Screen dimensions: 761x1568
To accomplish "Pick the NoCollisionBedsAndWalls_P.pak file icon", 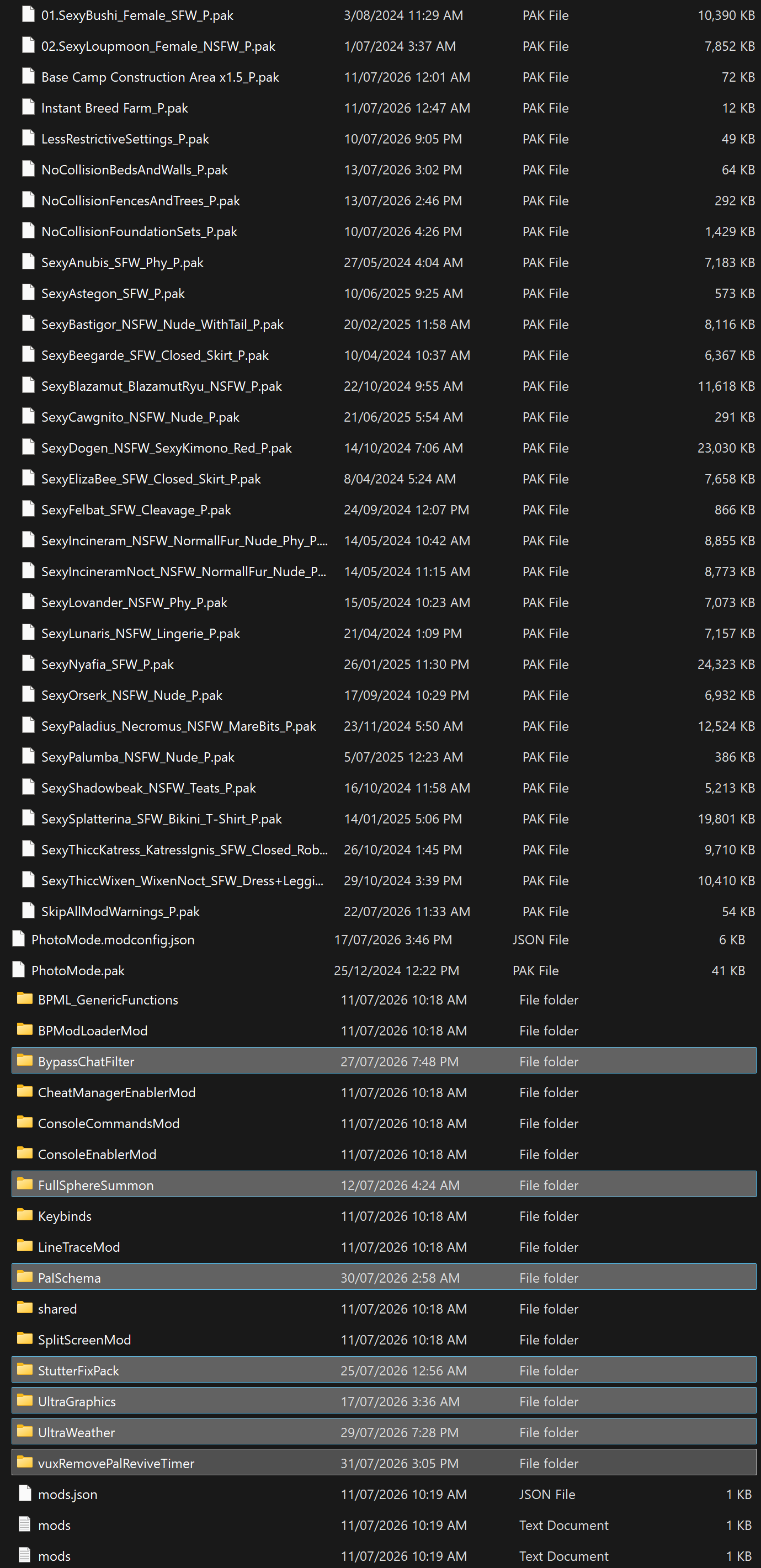I will (x=28, y=168).
